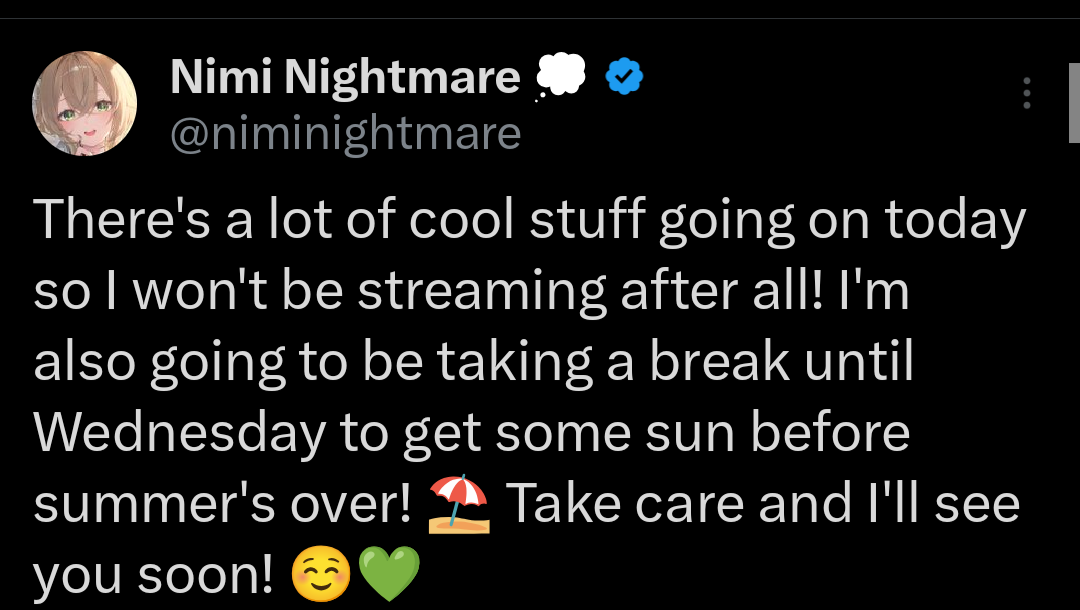Click the text "summer's over!"
1080x610 pixels.
[x=223, y=504]
